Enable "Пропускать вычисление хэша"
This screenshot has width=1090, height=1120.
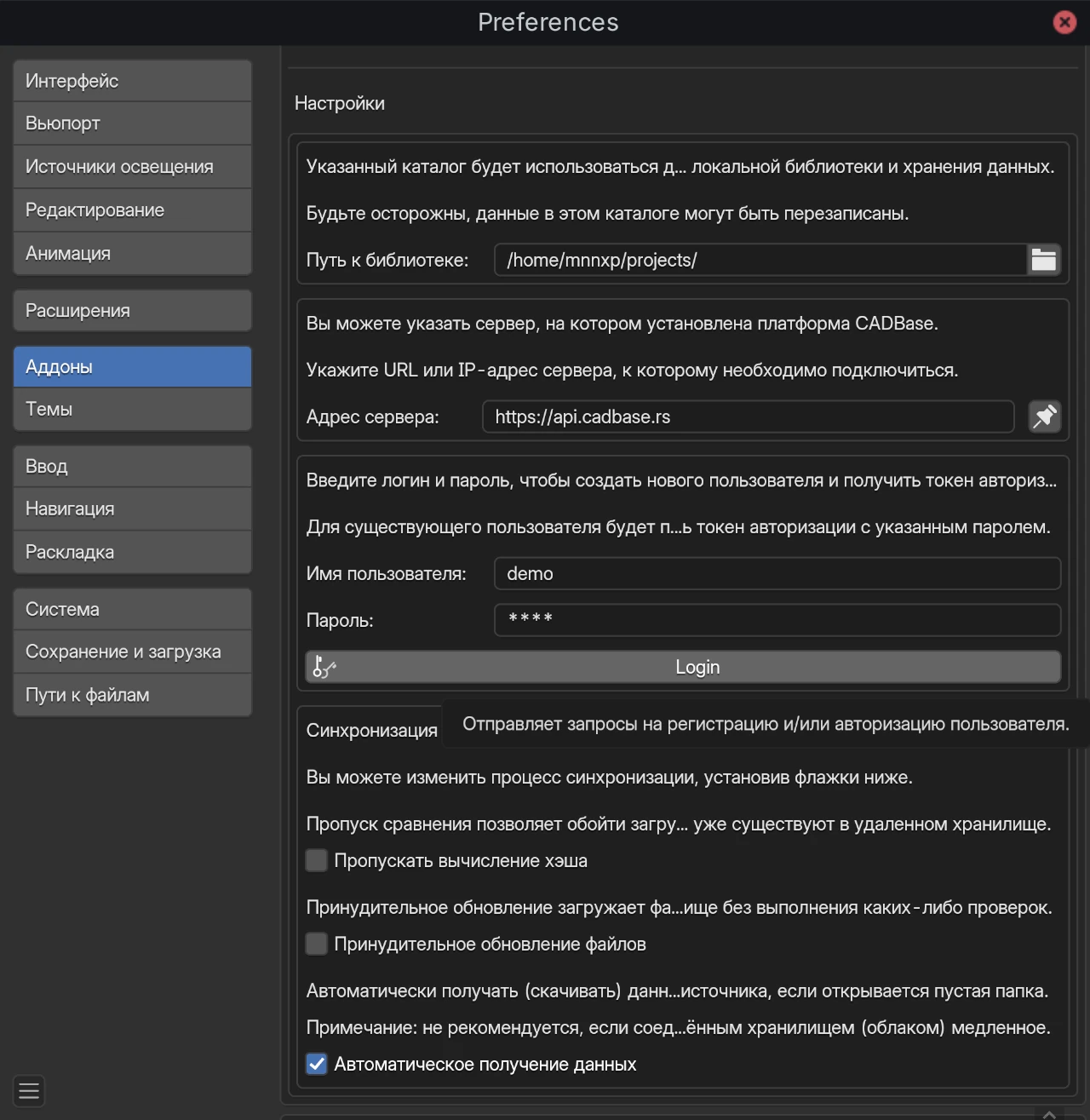[x=316, y=860]
